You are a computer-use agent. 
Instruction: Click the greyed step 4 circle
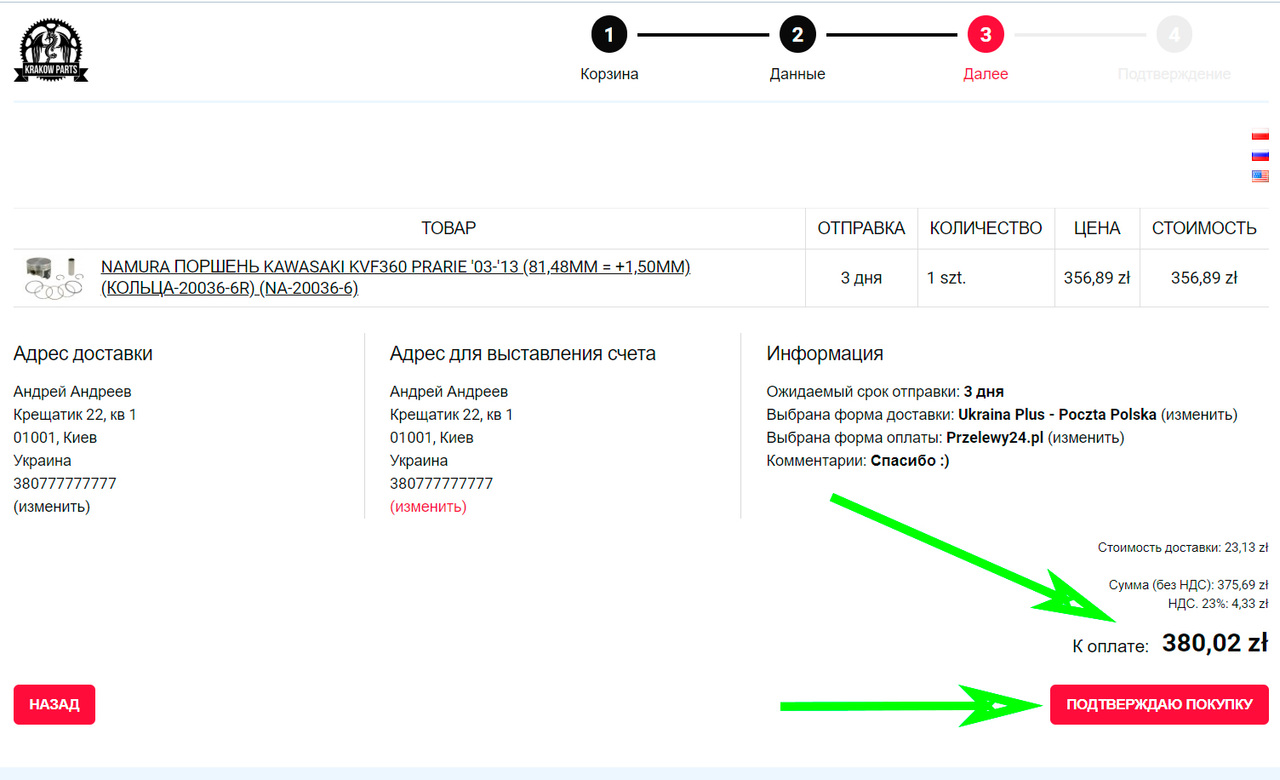pos(1174,35)
